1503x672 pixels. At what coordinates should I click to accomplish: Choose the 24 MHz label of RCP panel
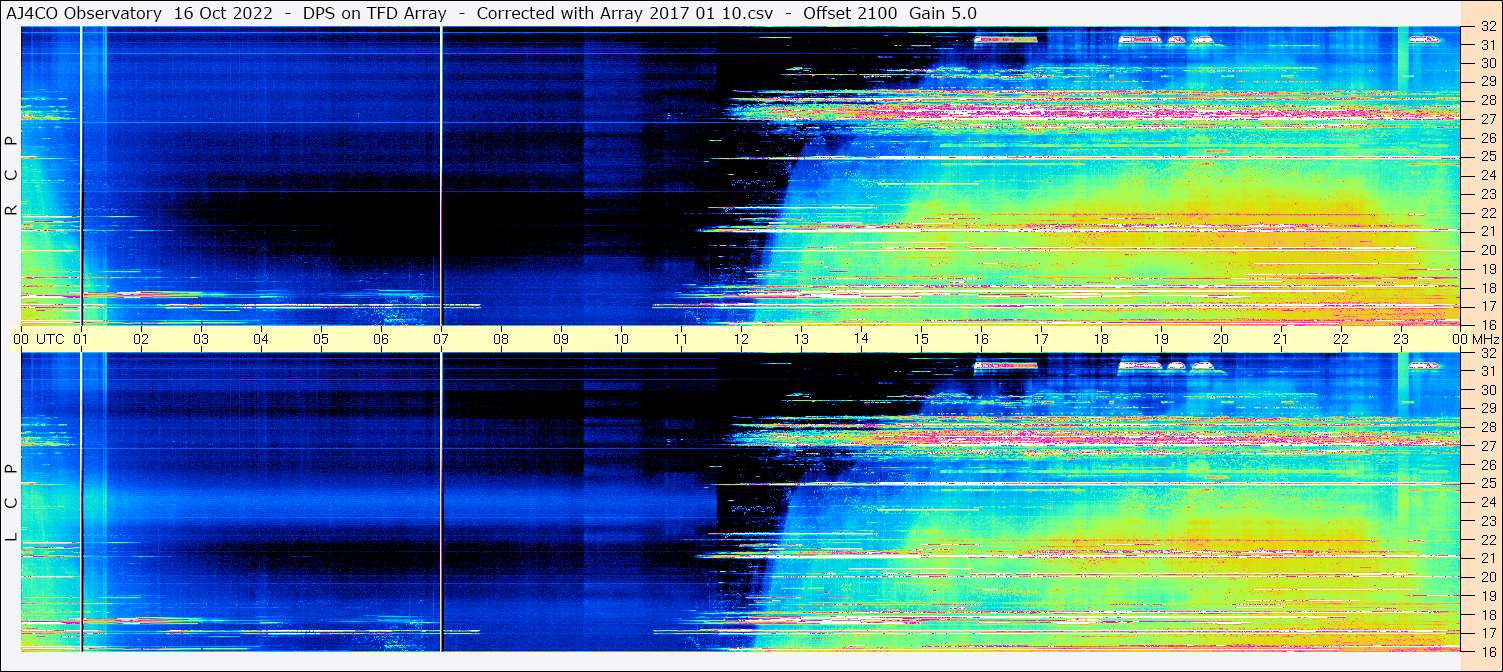[x=1487, y=175]
